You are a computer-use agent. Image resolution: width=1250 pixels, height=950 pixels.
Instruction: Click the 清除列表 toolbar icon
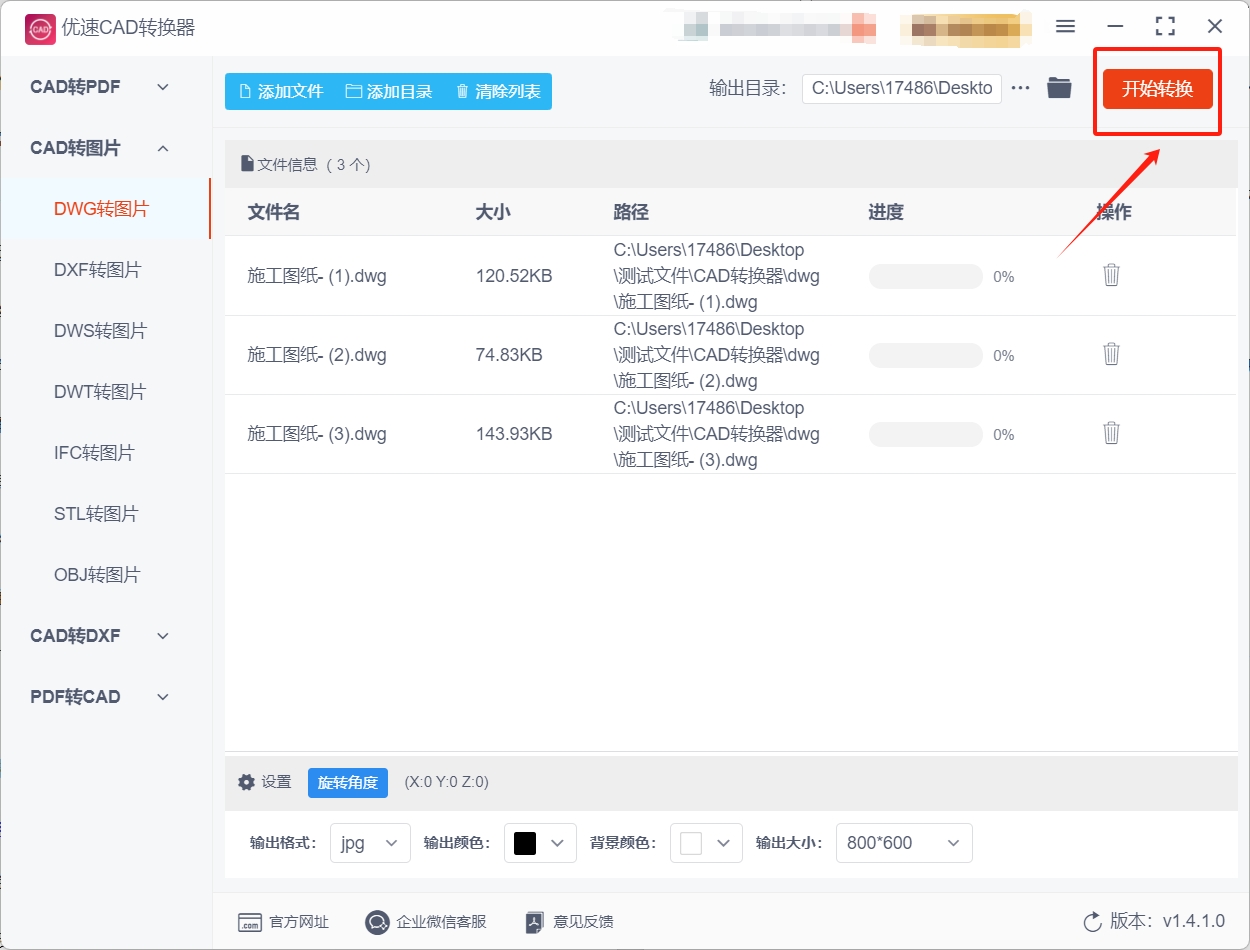[461, 91]
